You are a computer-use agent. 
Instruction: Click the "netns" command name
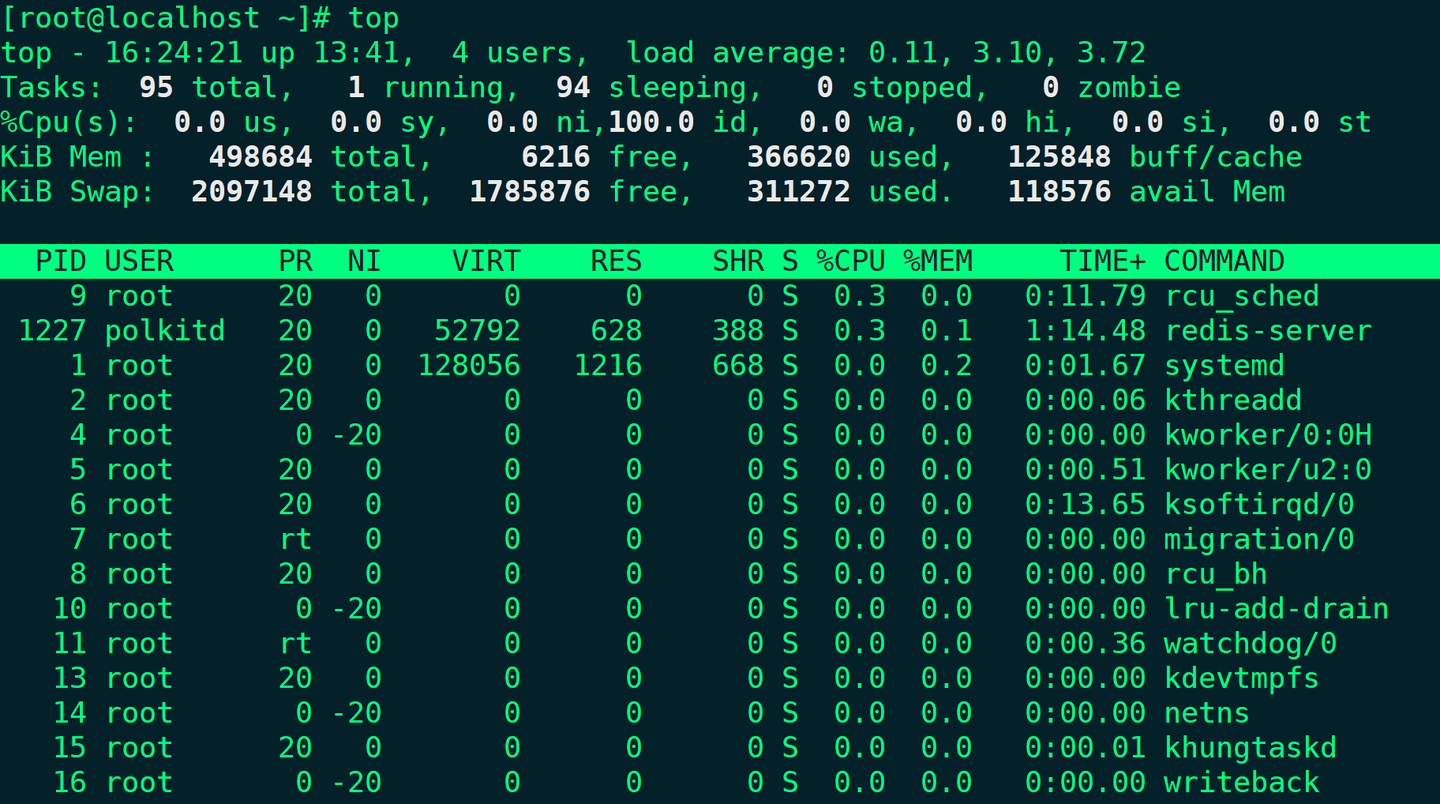[1207, 713]
